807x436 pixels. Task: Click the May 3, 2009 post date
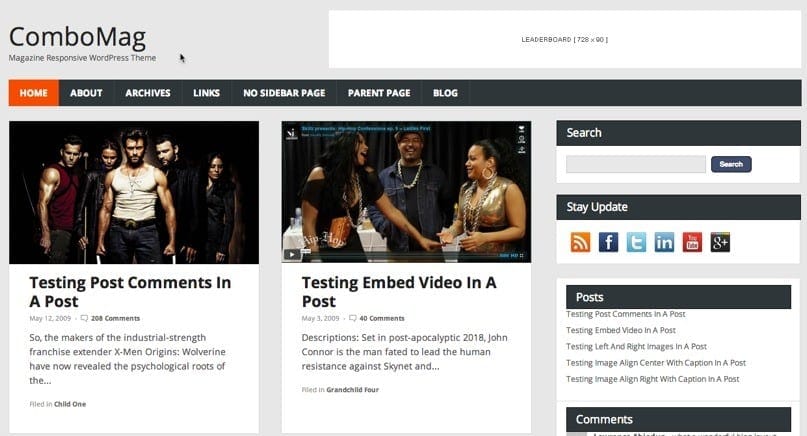click(x=320, y=318)
